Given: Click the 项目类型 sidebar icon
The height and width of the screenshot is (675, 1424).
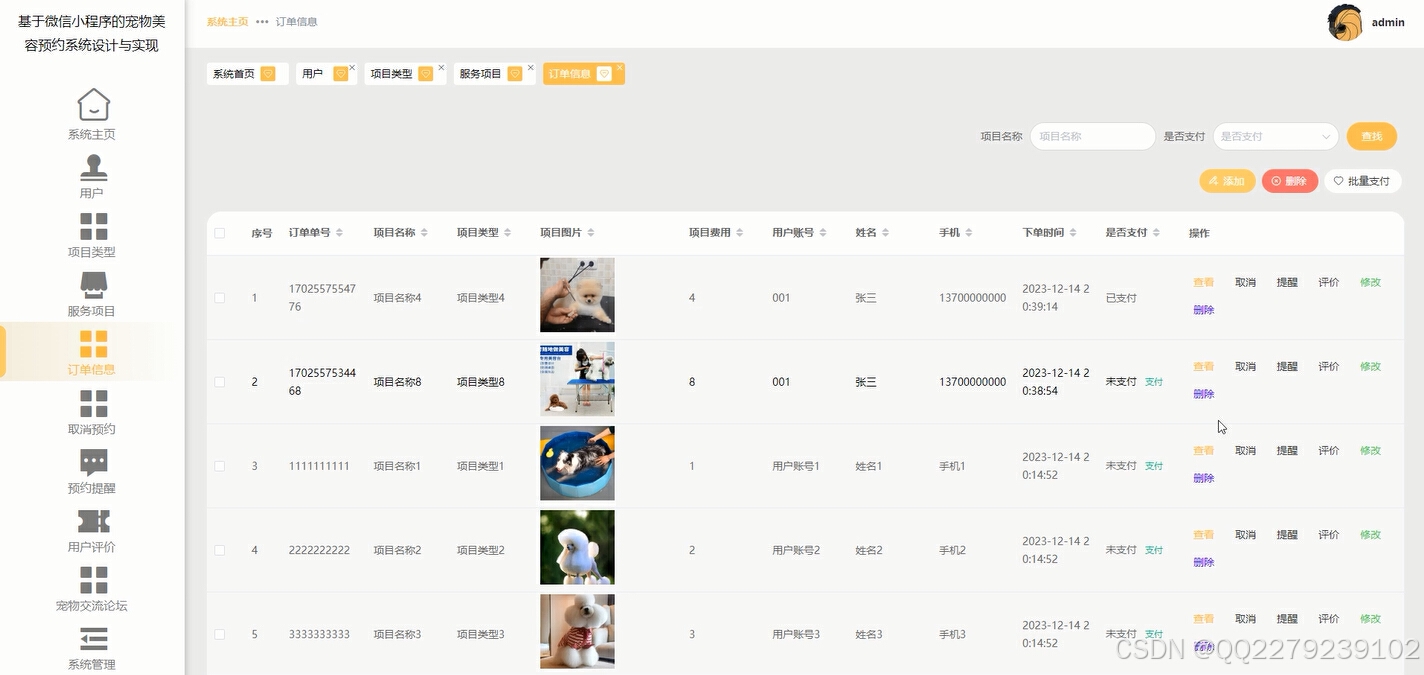Looking at the screenshot, I should [93, 228].
